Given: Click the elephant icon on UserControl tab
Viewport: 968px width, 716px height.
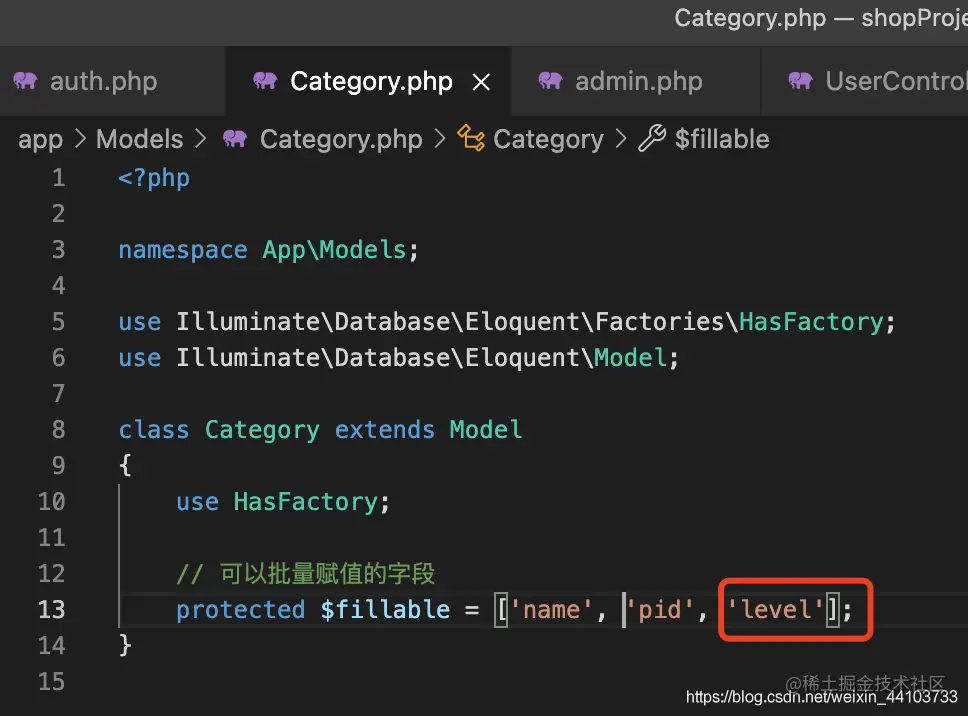Looking at the screenshot, I should click(x=801, y=81).
